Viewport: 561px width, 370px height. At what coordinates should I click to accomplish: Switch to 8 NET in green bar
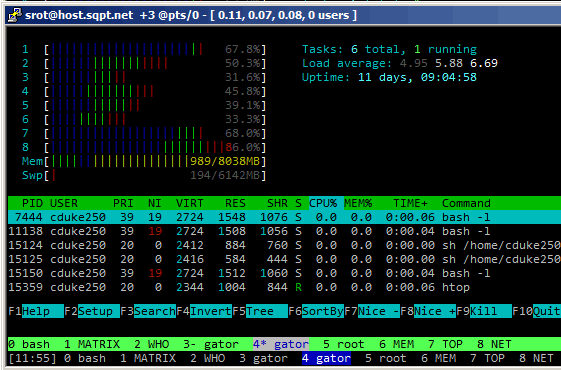pyautogui.click(x=494, y=344)
